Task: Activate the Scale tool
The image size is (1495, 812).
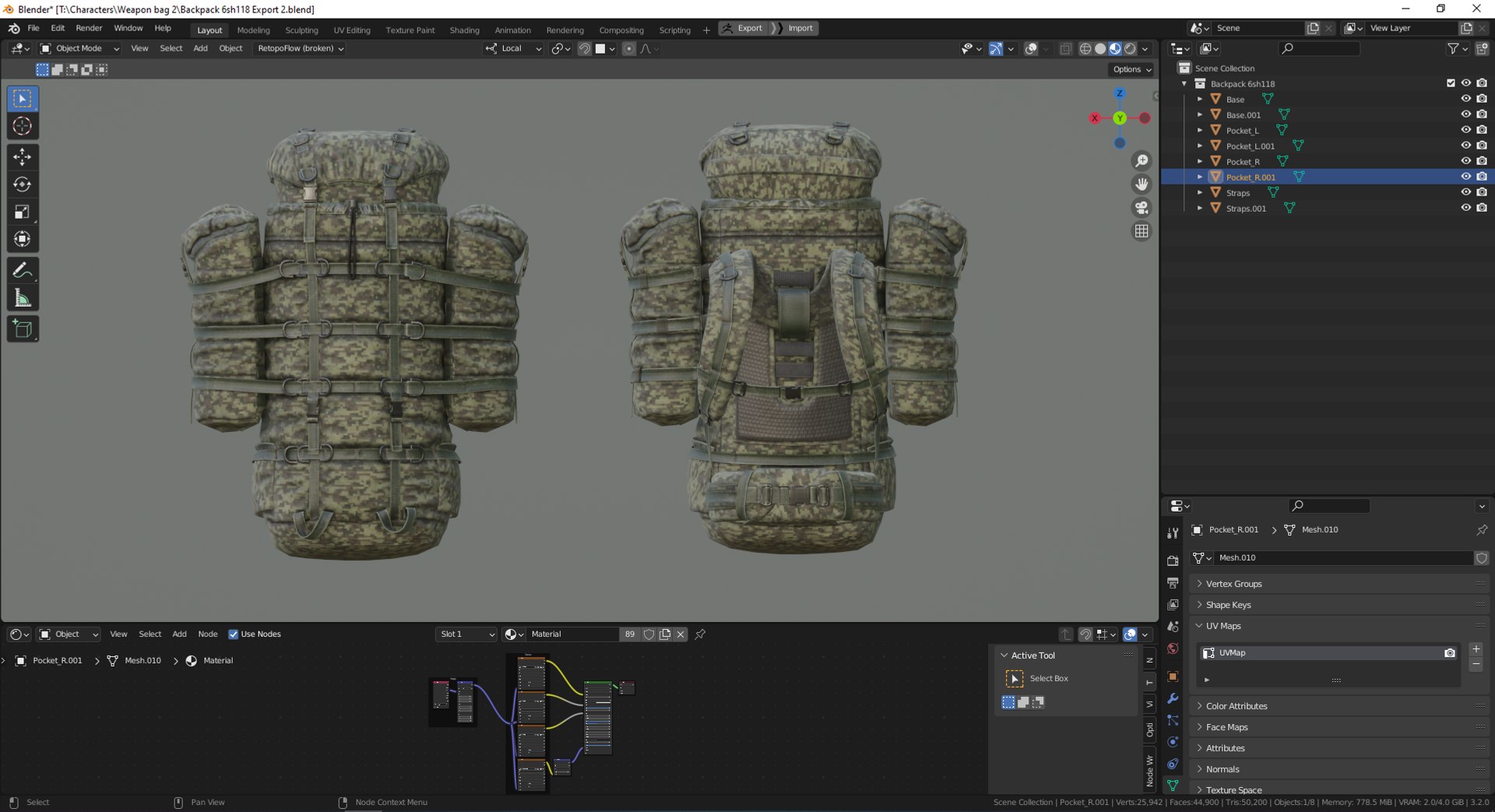Action: pos(22,212)
